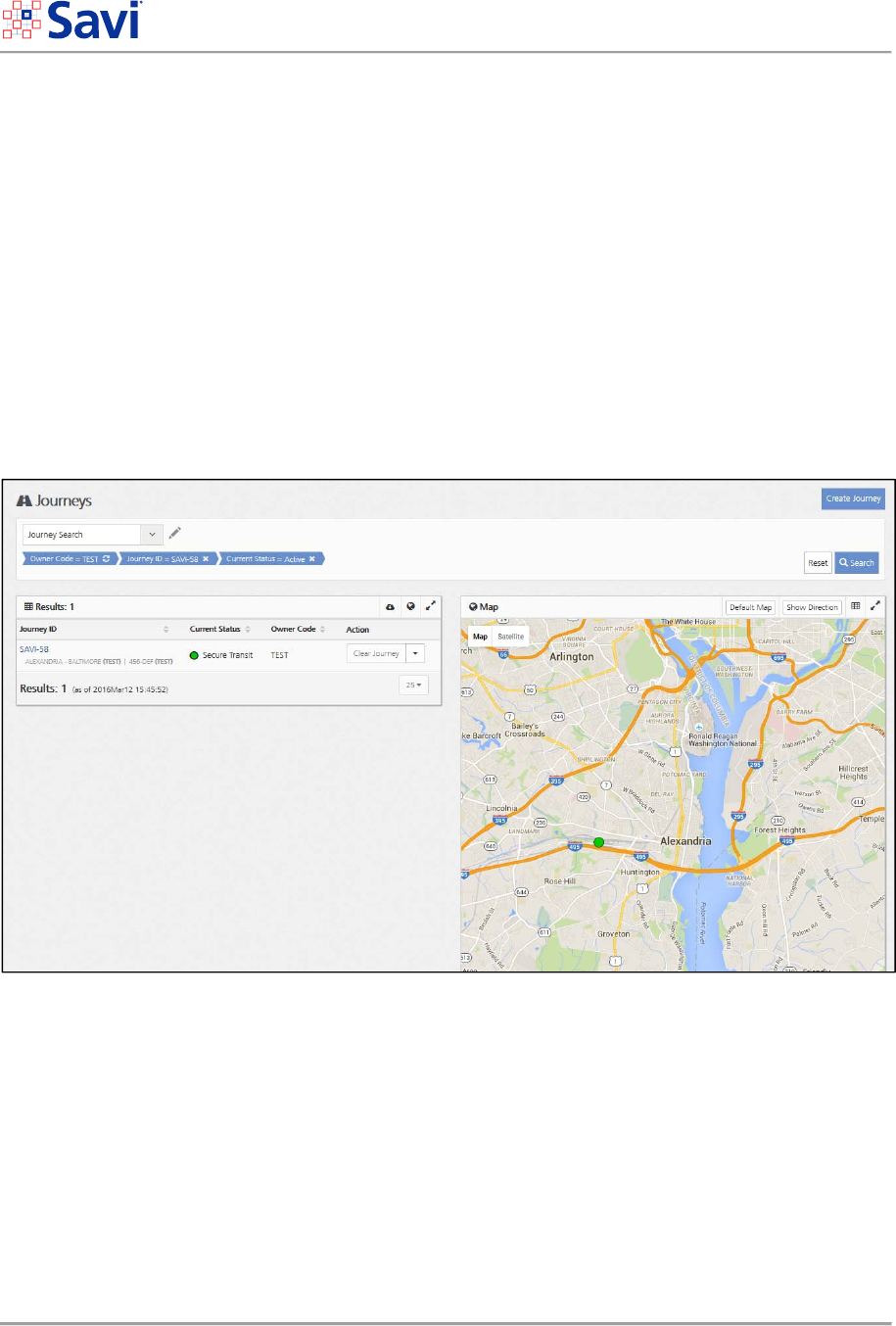This screenshot has height=1326, width=896.
Task: Sort by Current Status column
Action: pyautogui.click(x=248, y=630)
